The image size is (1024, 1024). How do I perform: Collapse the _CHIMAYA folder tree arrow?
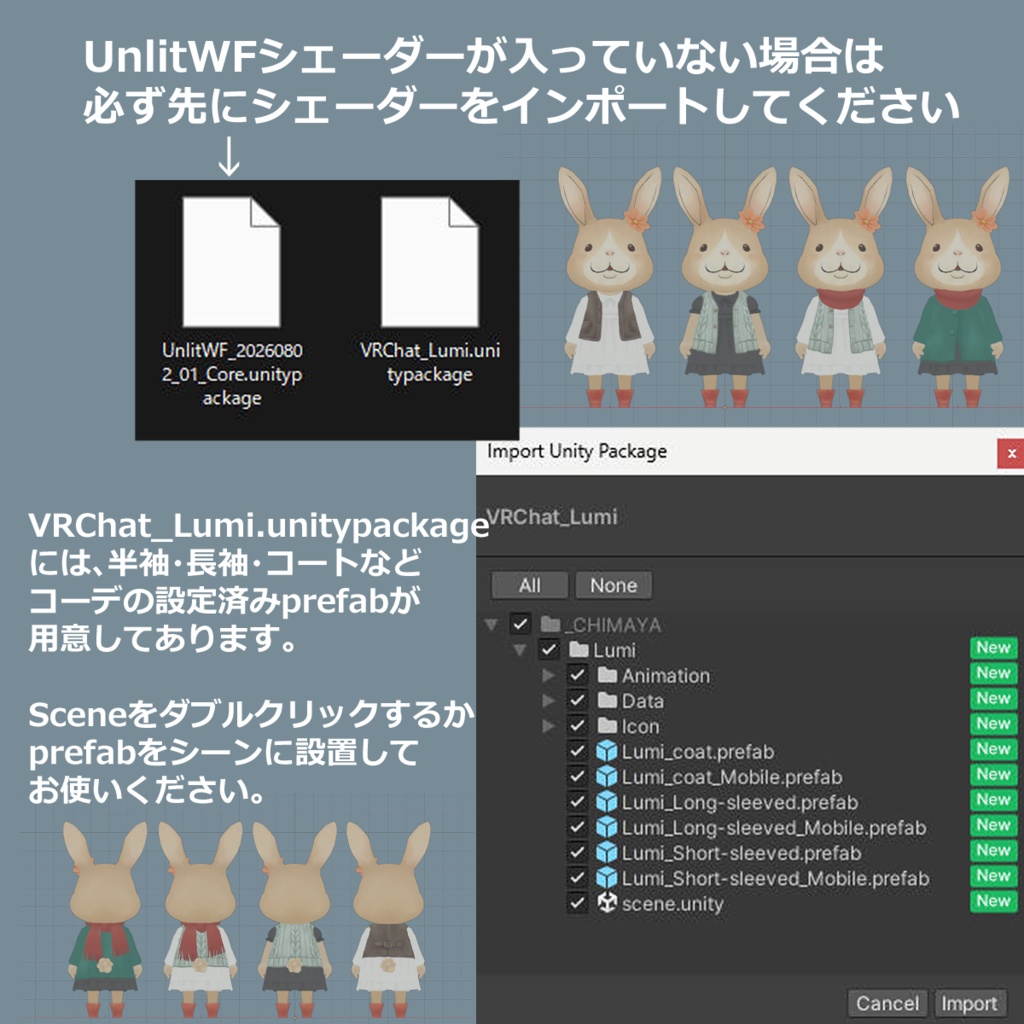tap(492, 624)
